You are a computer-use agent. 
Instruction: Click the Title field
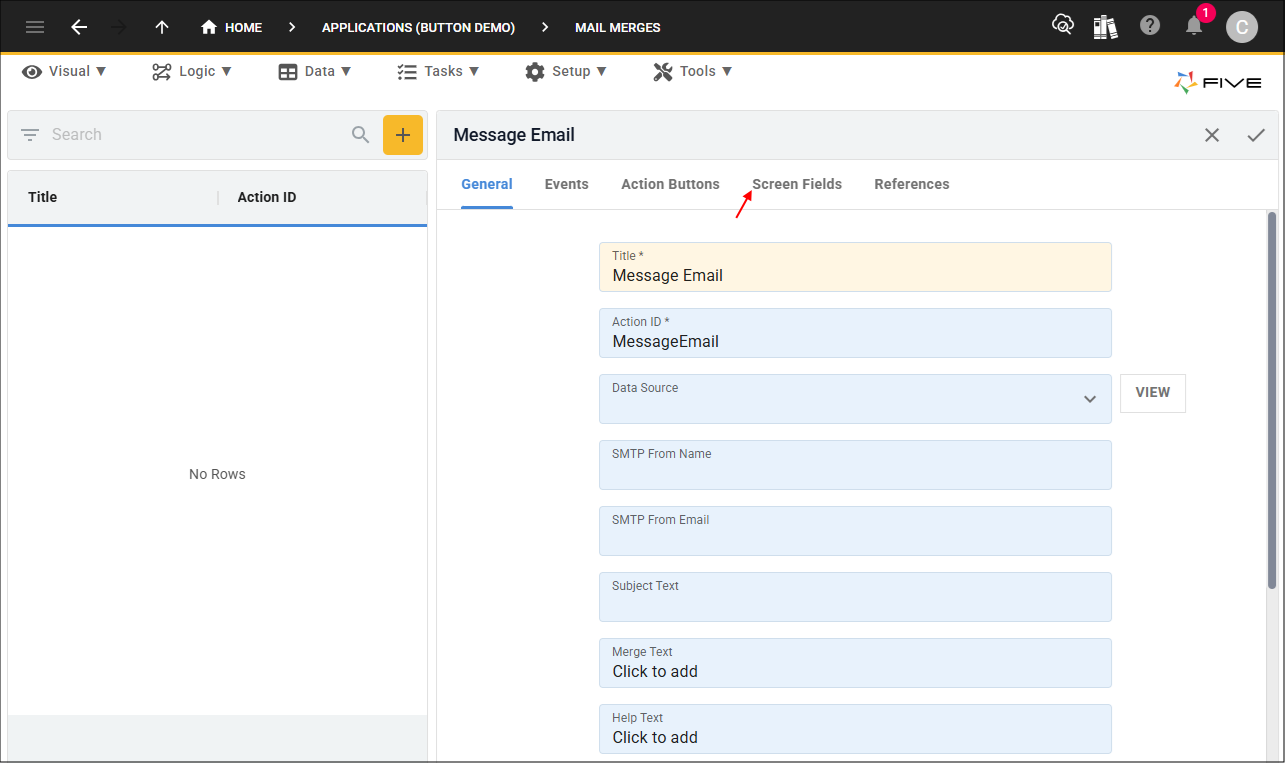[x=855, y=267]
